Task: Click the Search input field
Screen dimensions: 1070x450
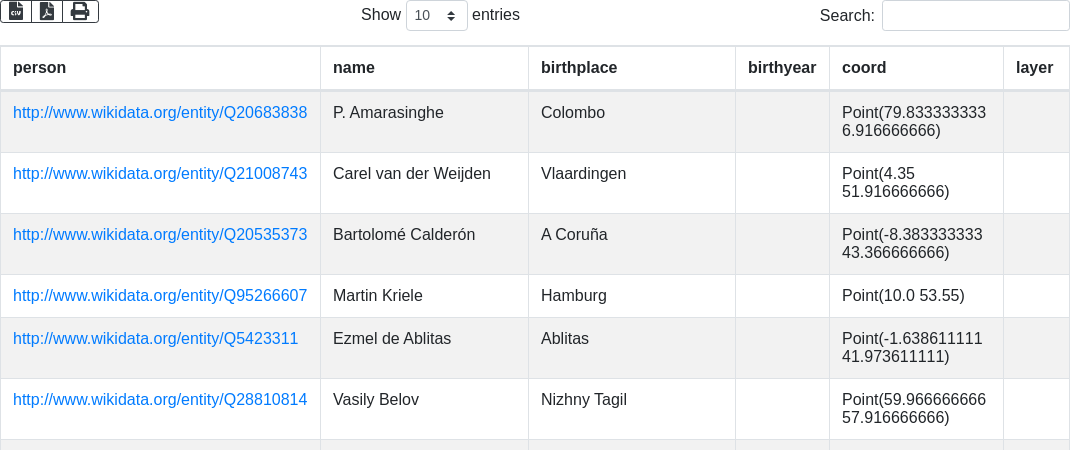Action: tap(975, 16)
